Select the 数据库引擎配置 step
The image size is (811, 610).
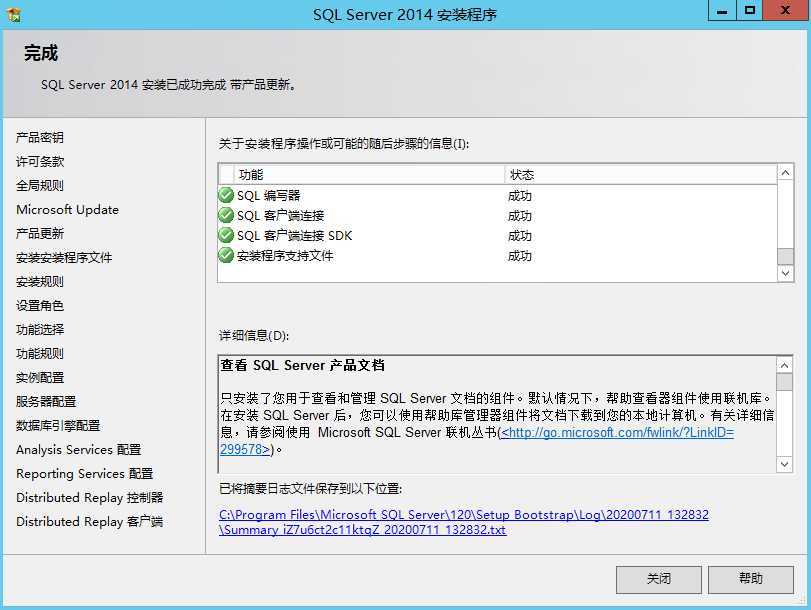coord(58,426)
